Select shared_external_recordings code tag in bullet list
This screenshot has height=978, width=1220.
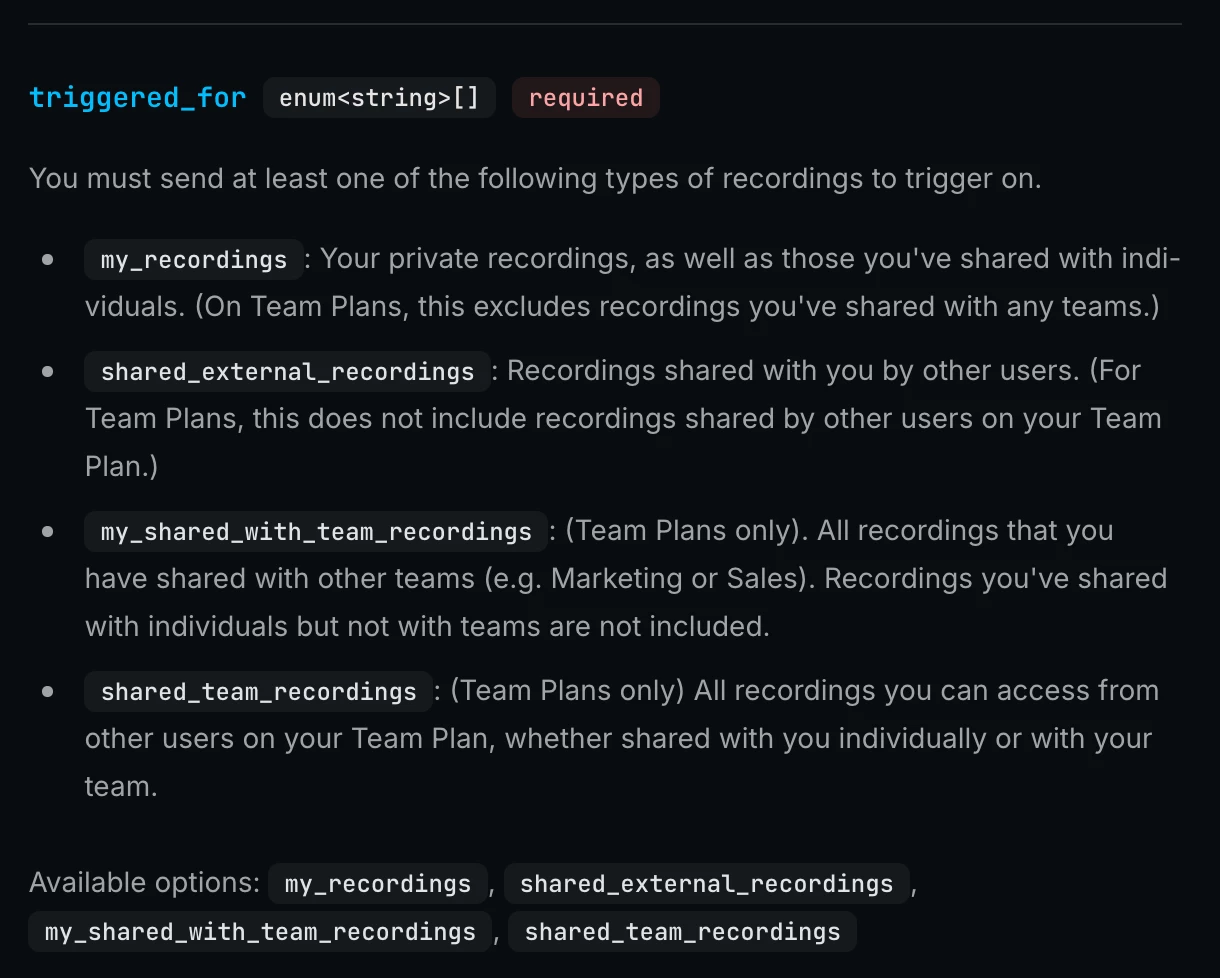pos(287,371)
